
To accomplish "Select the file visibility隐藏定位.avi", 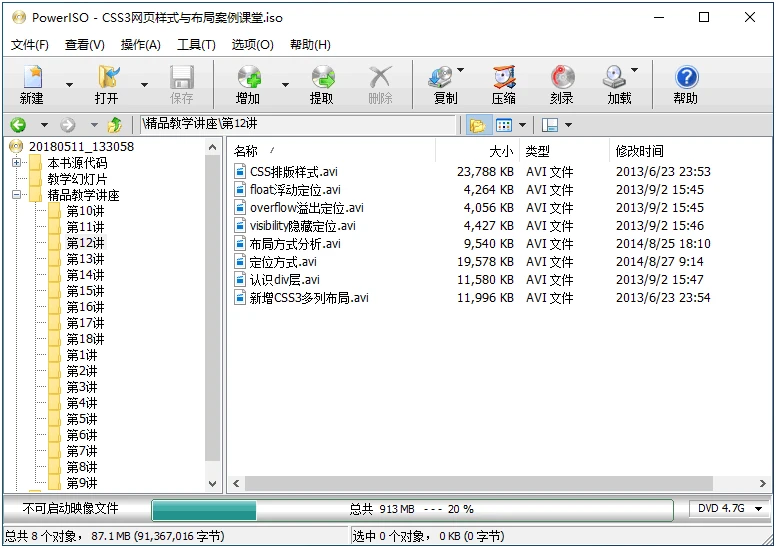I will pyautogui.click(x=302, y=226).
